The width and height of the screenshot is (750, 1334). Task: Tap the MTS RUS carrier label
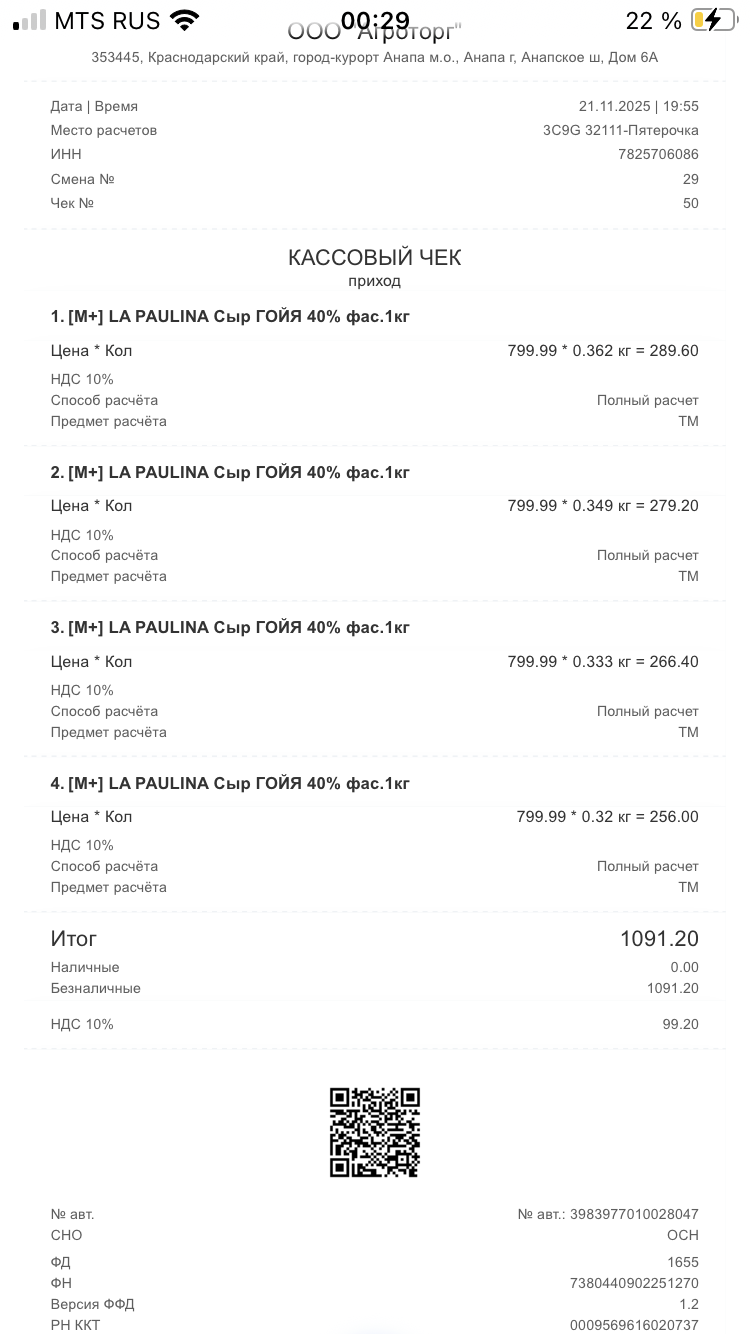[107, 20]
